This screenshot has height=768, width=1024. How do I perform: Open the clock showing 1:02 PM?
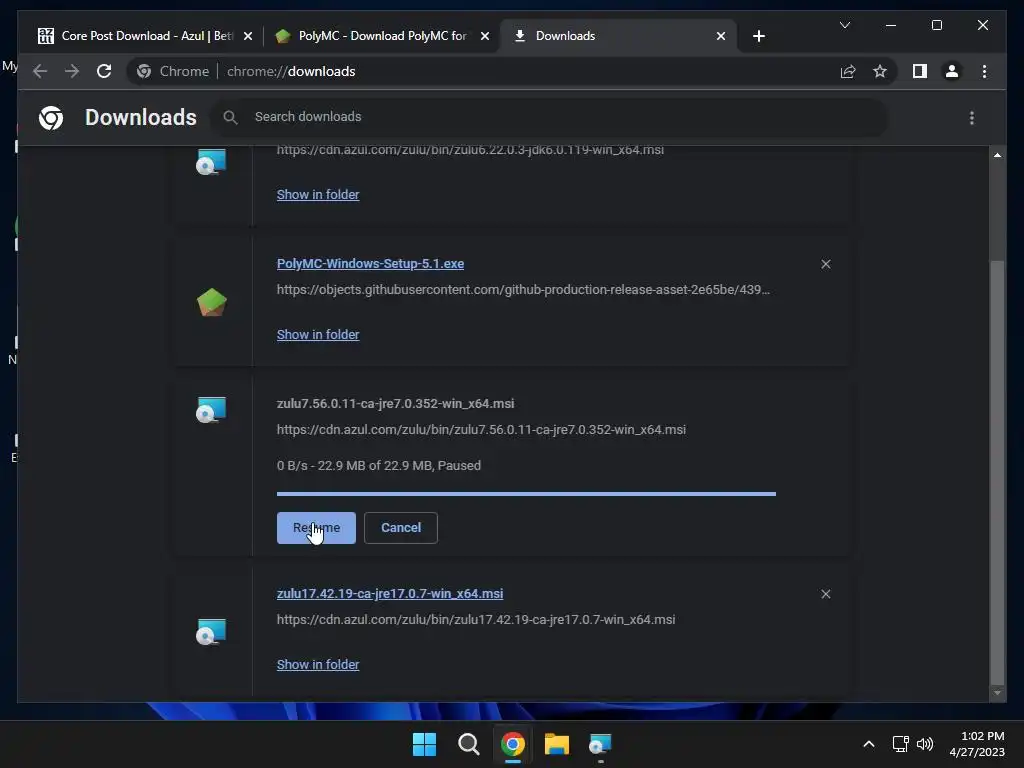click(x=977, y=744)
